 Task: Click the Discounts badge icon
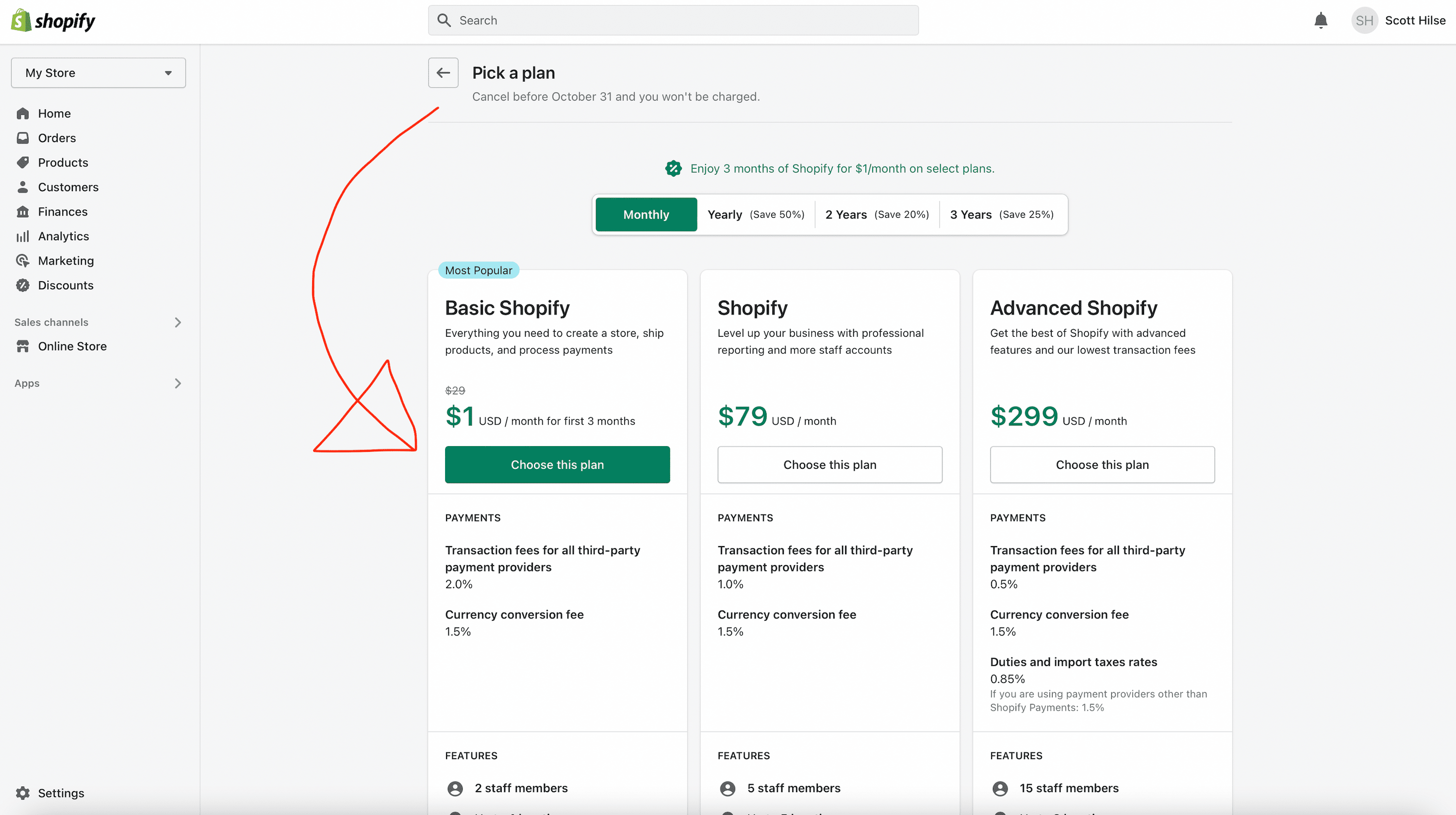(x=23, y=285)
